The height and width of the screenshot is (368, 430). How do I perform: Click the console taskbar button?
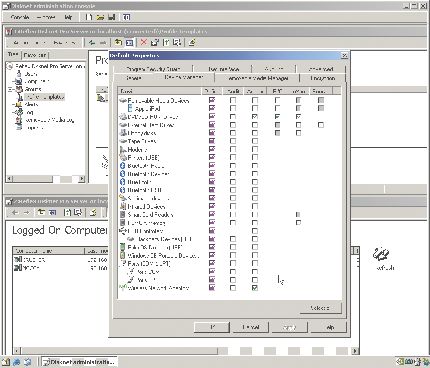point(79,362)
